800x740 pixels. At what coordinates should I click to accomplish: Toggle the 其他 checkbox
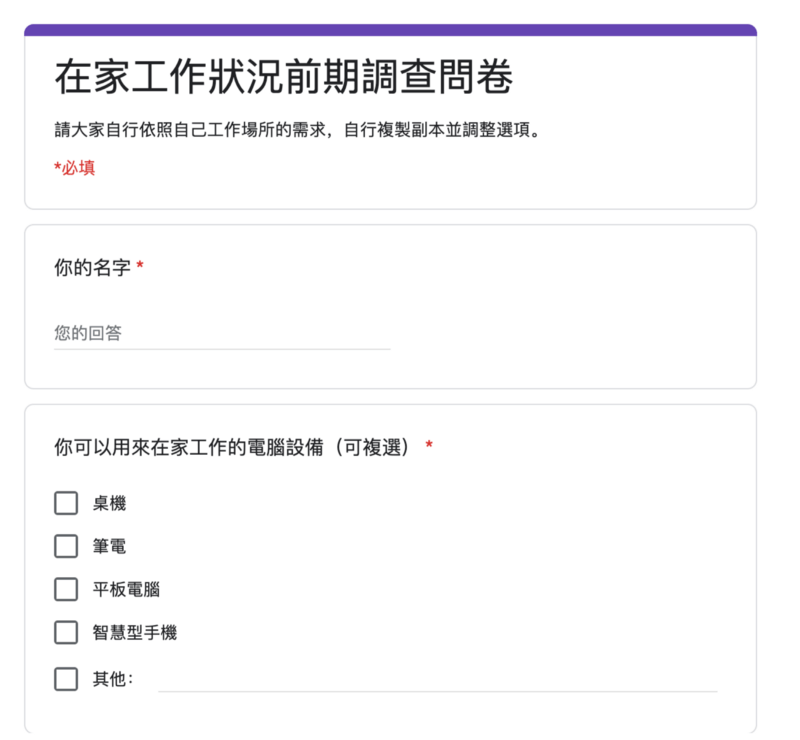pos(66,679)
